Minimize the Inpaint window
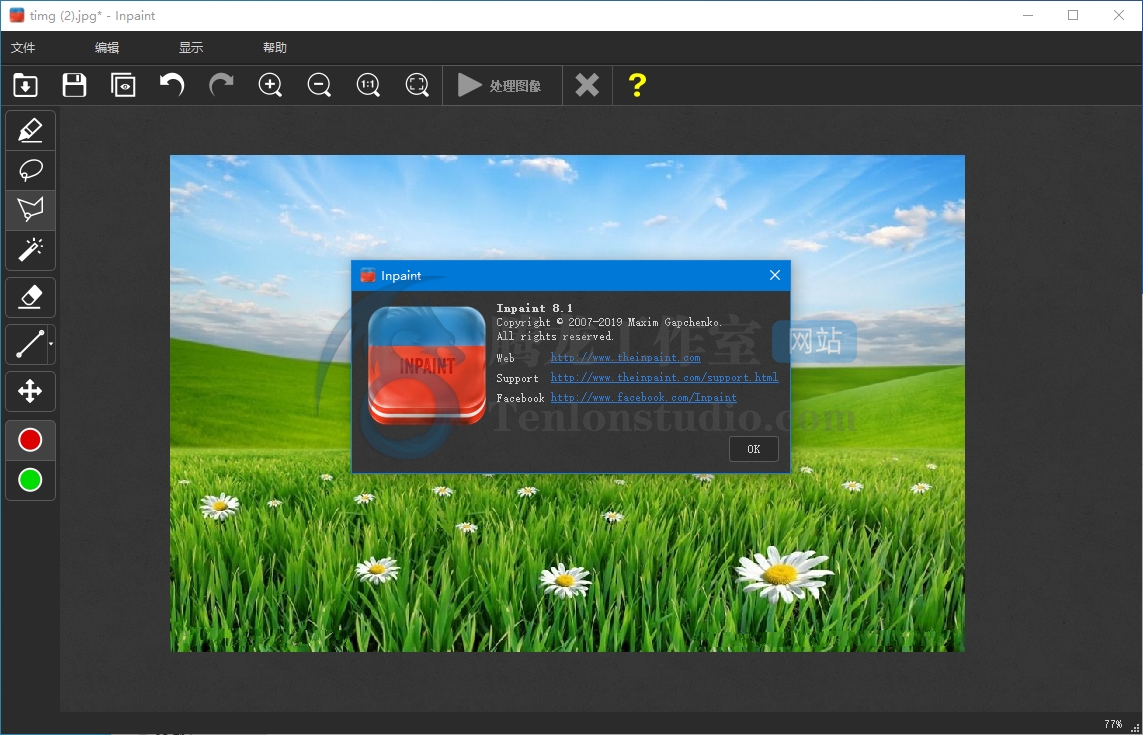Image resolution: width=1143 pixels, height=735 pixels. pyautogui.click(x=1028, y=15)
